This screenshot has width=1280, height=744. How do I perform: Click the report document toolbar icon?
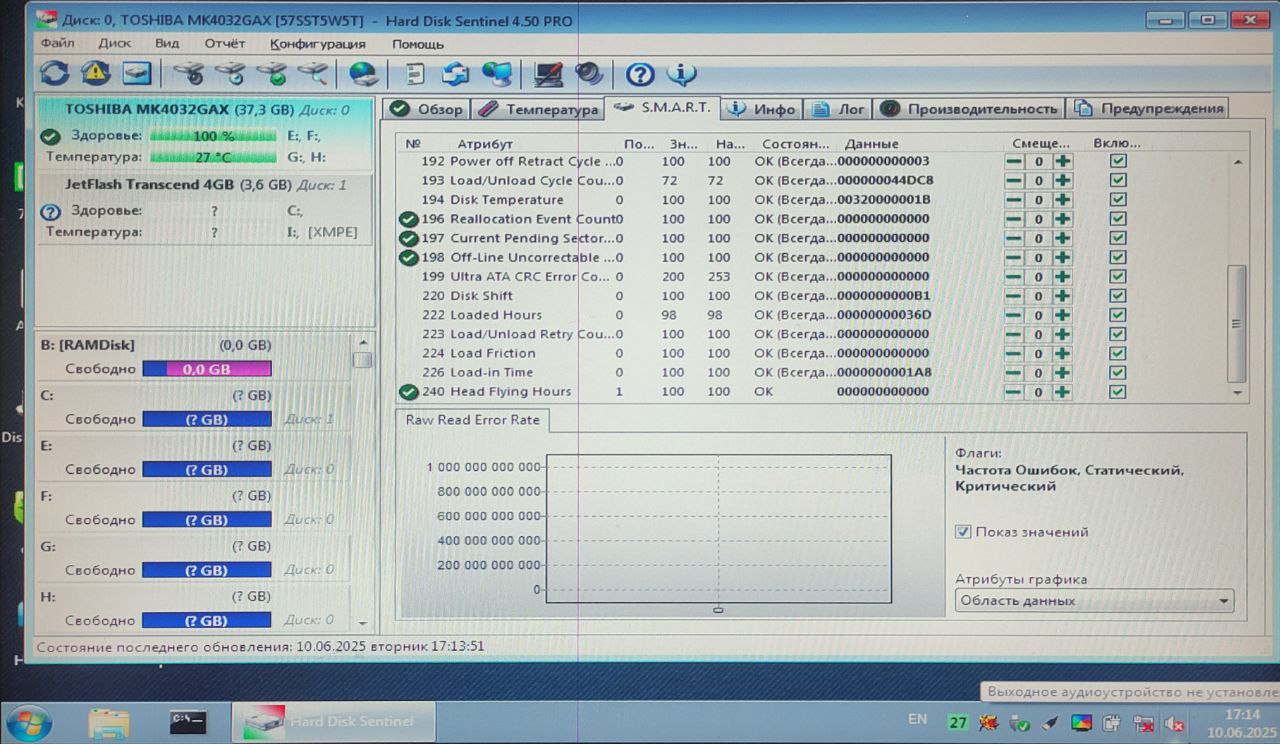pyautogui.click(x=415, y=74)
